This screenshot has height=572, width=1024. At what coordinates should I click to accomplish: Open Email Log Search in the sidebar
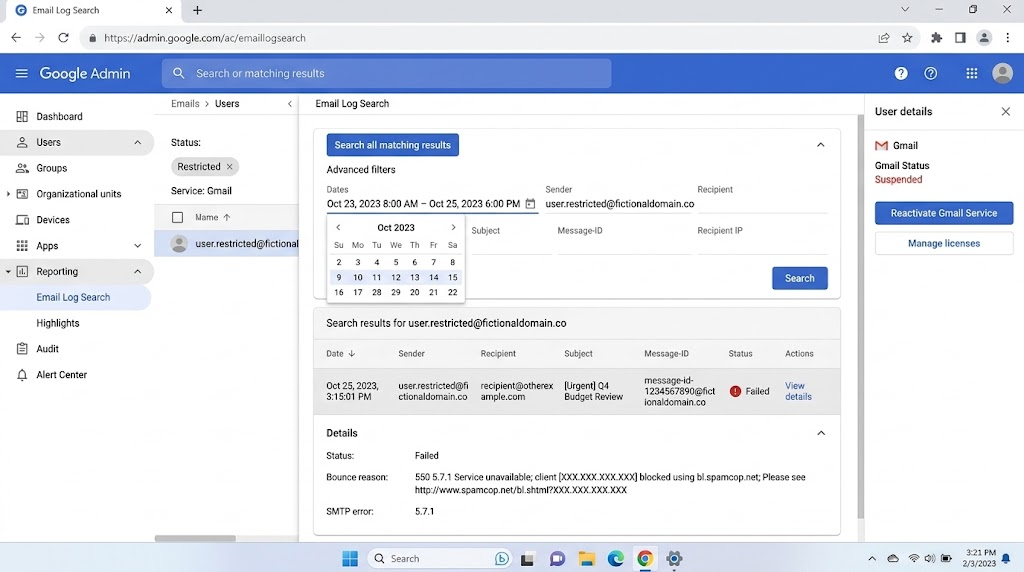[x=76, y=297]
